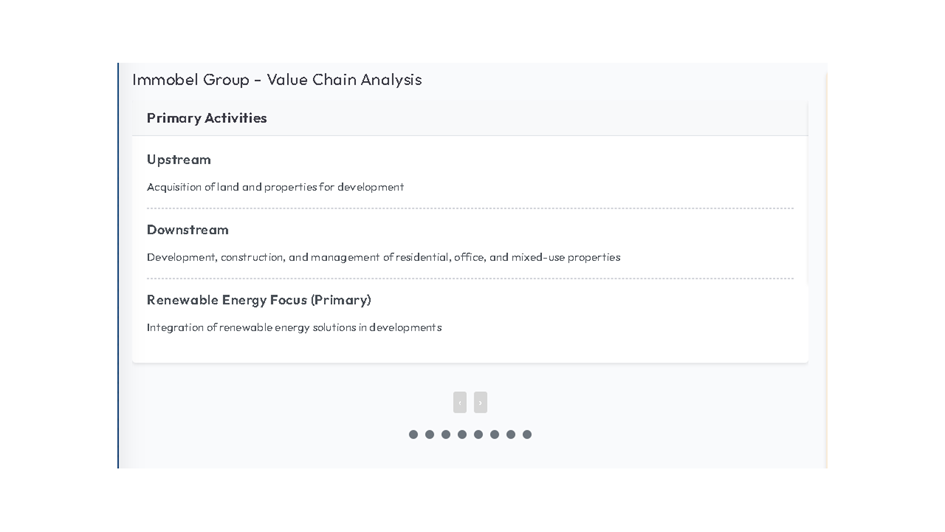Jump to the last pagination dot

[527, 435]
